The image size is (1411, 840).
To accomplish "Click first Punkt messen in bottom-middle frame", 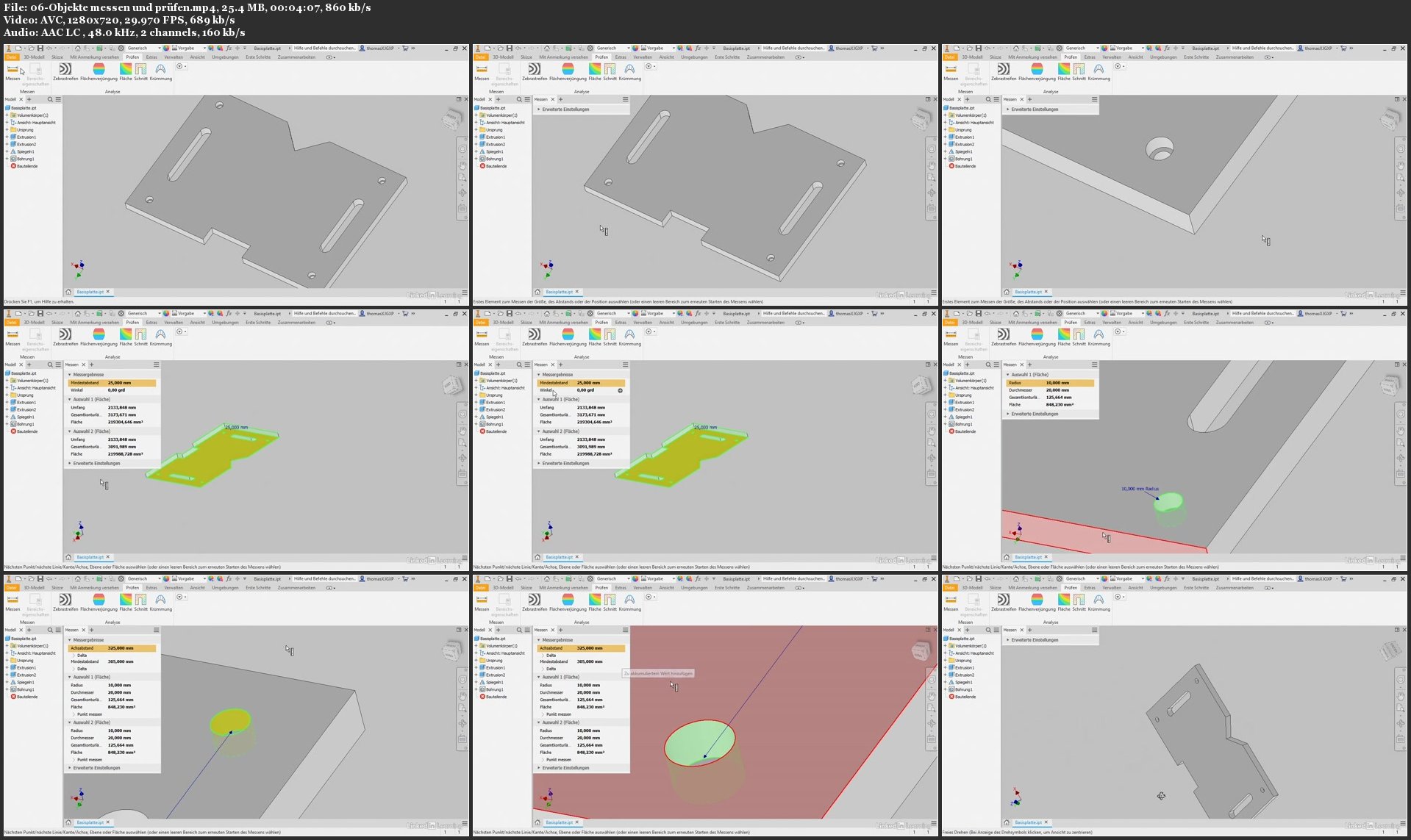I will coord(559,714).
